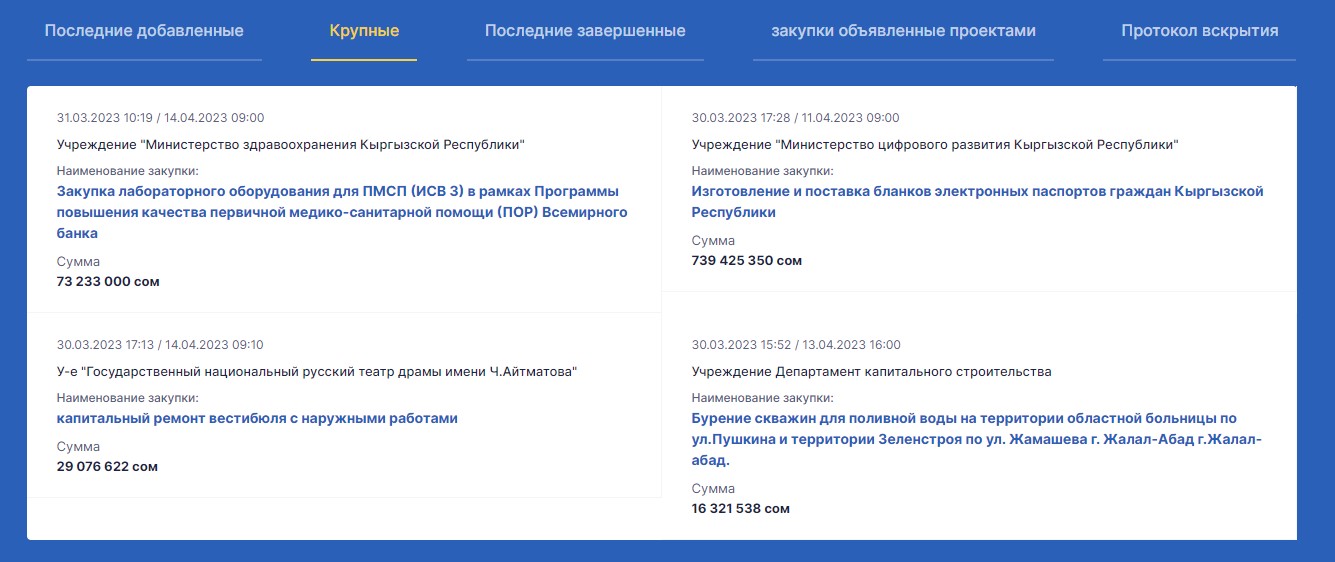Click the sum 16 321 538 сом
Image resolution: width=1335 pixels, height=562 pixels.
tap(741, 509)
